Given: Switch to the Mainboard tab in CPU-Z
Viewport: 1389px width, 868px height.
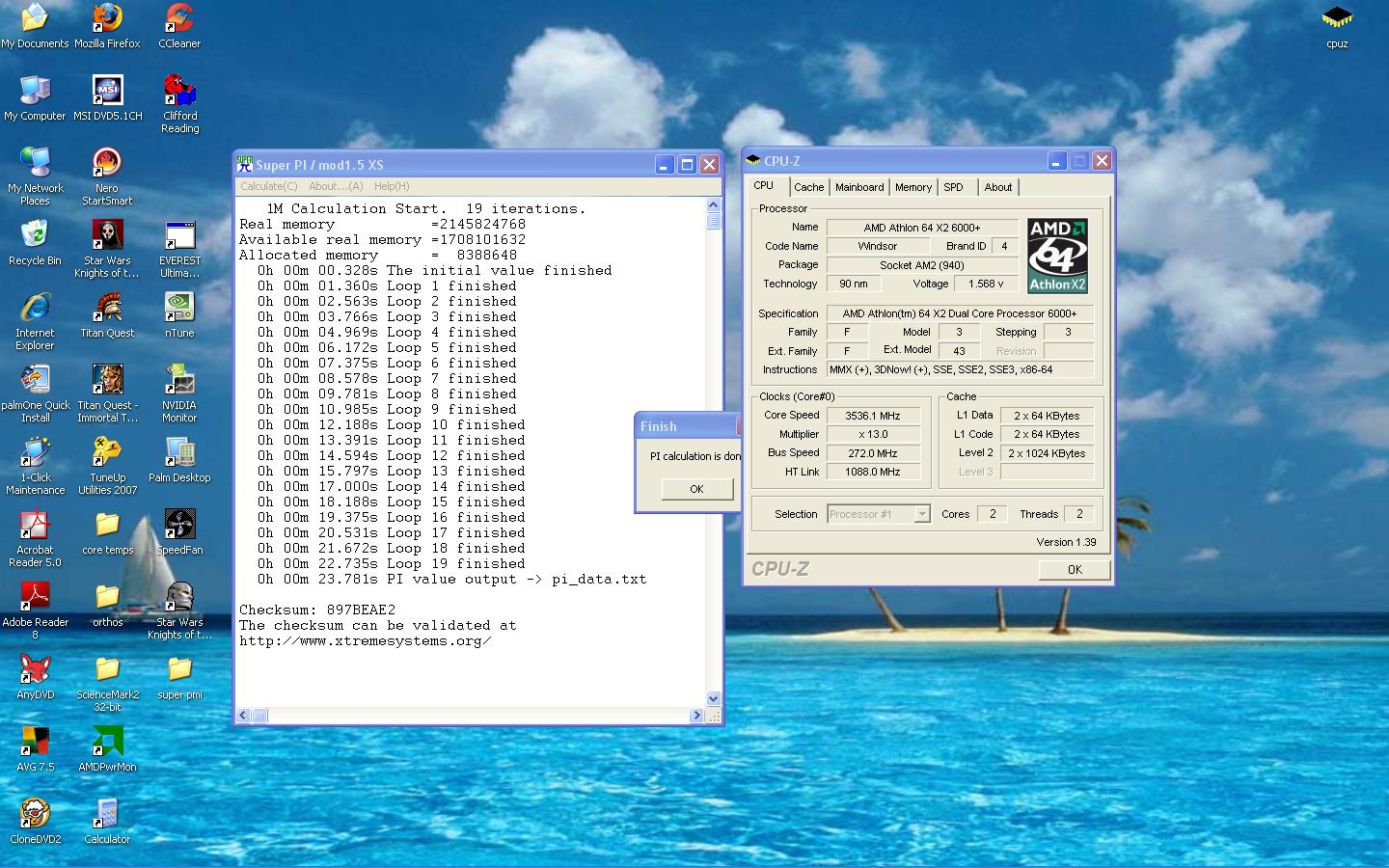Looking at the screenshot, I should coord(859,187).
